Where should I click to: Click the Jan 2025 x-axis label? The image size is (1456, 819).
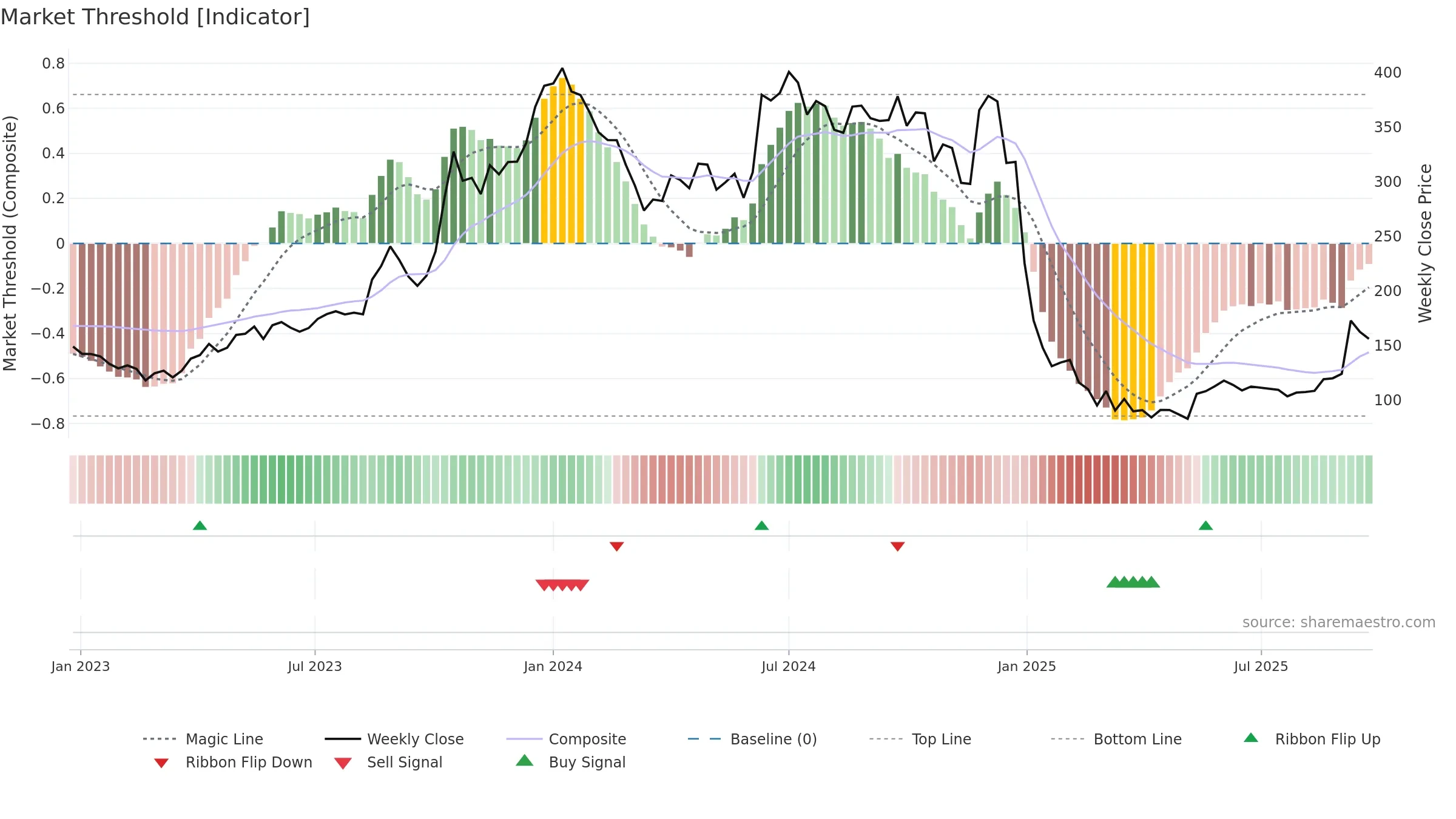tap(1026, 667)
